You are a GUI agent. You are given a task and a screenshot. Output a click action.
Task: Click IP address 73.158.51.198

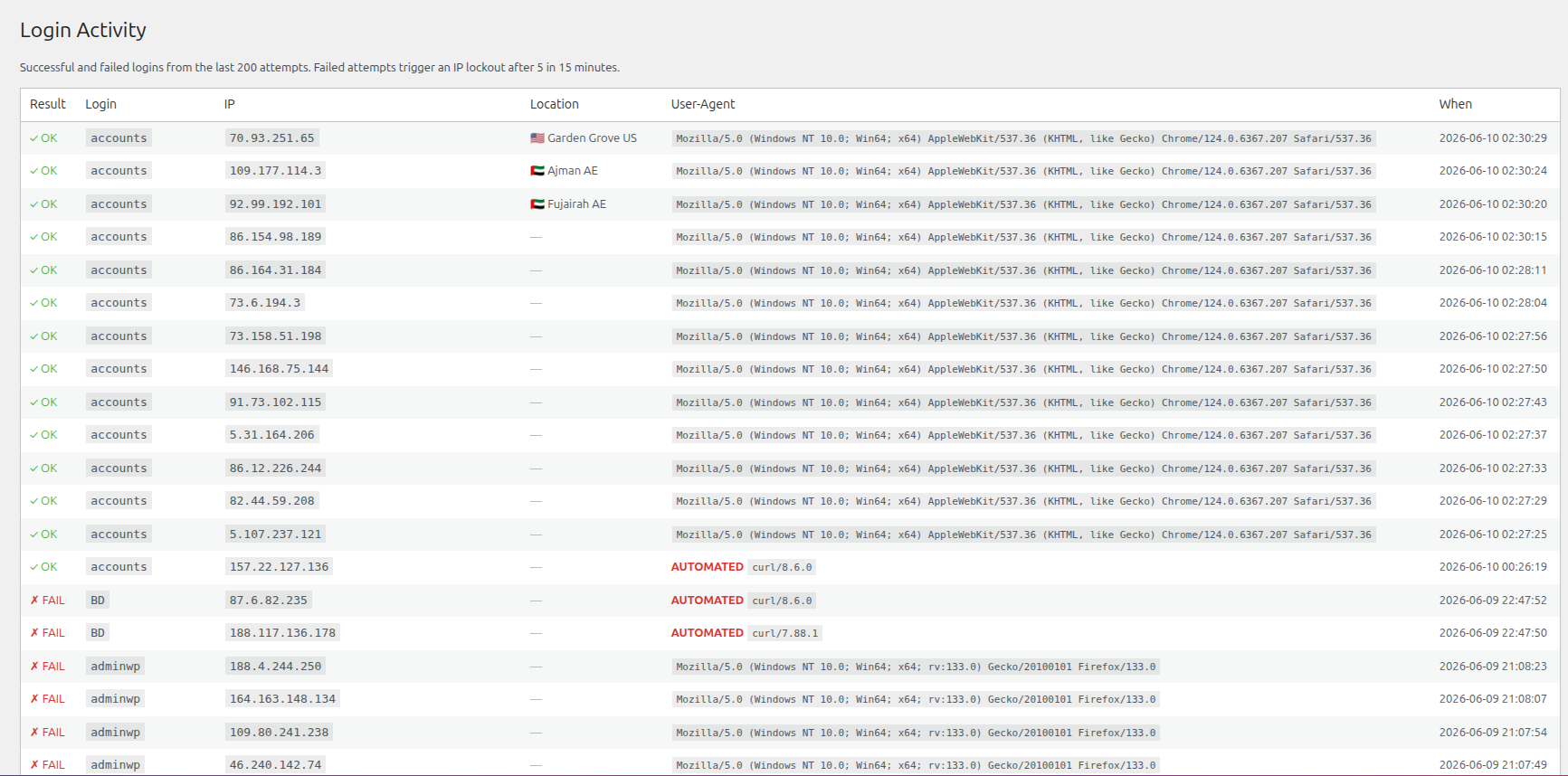click(276, 336)
